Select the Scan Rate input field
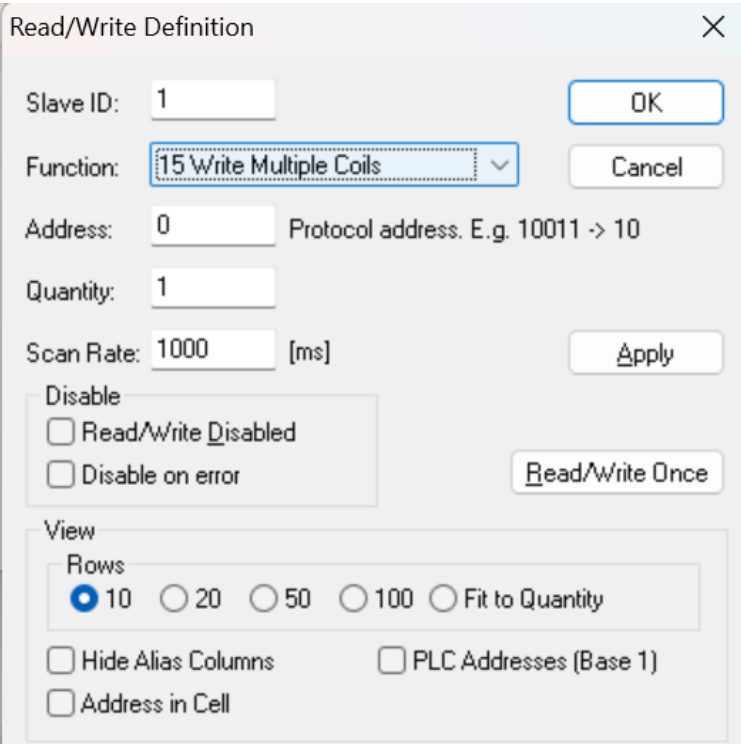The width and height of the screenshot is (741, 744). point(212,353)
